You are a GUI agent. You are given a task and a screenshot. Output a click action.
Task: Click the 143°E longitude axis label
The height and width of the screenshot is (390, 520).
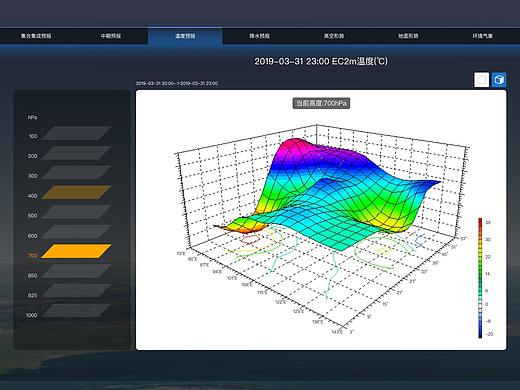[337, 332]
